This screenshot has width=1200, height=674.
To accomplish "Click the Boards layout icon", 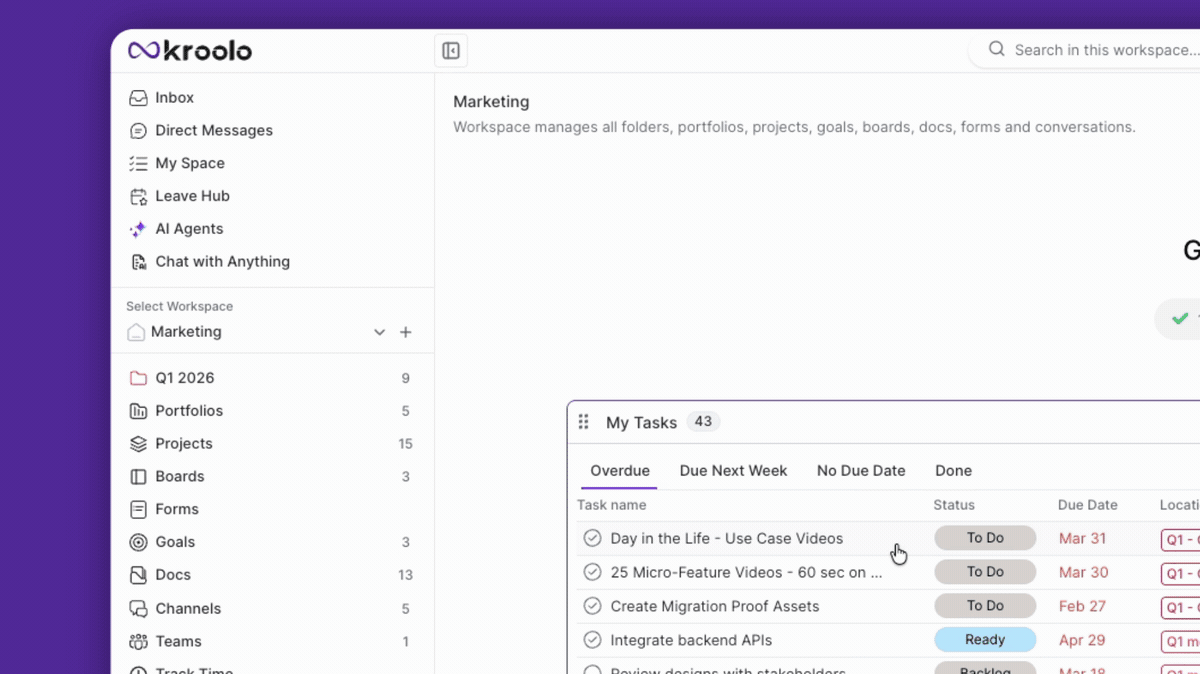I will coord(138,477).
